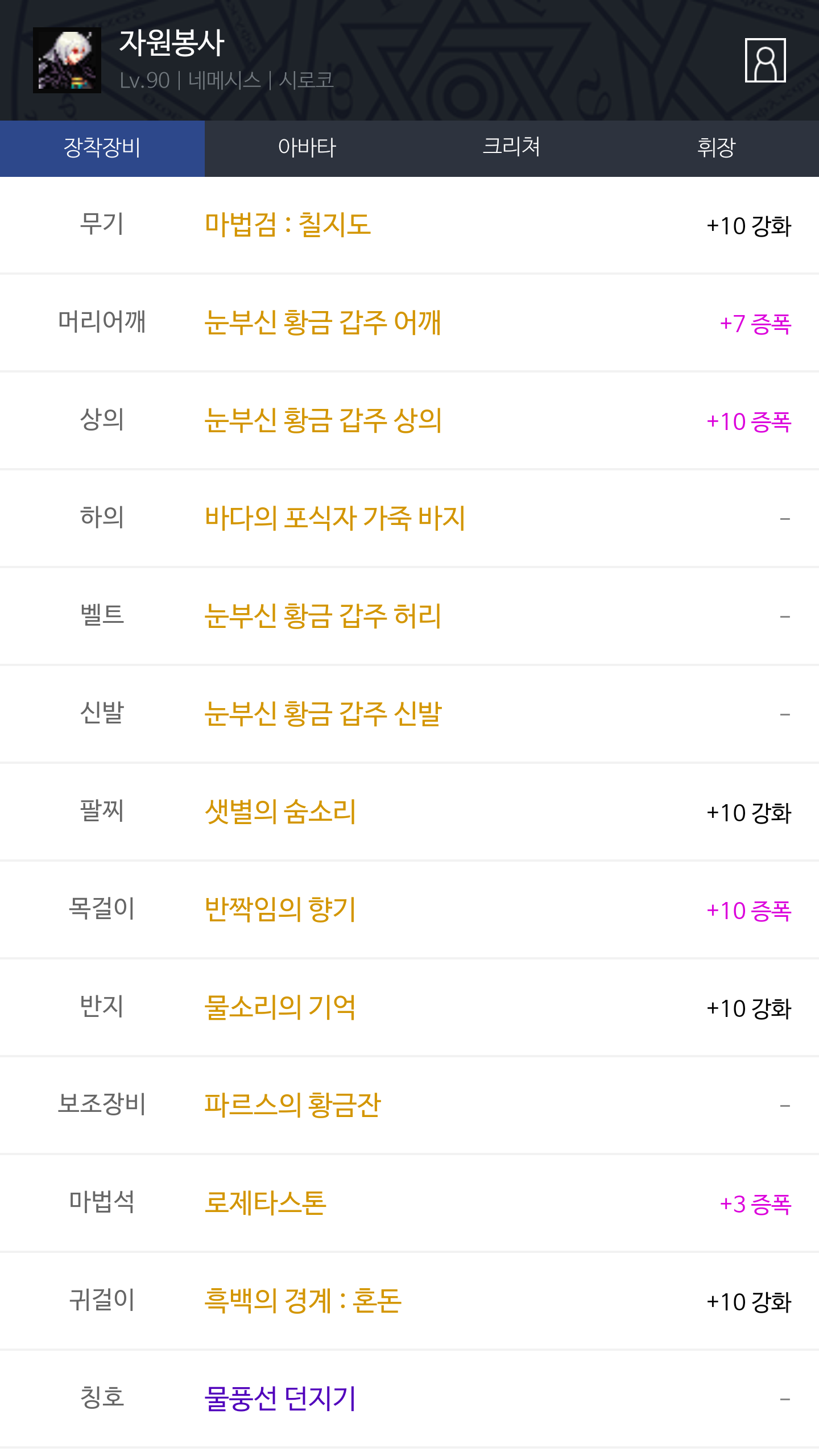
Task: View magic stone 로제타스톤
Action: coord(266,1203)
